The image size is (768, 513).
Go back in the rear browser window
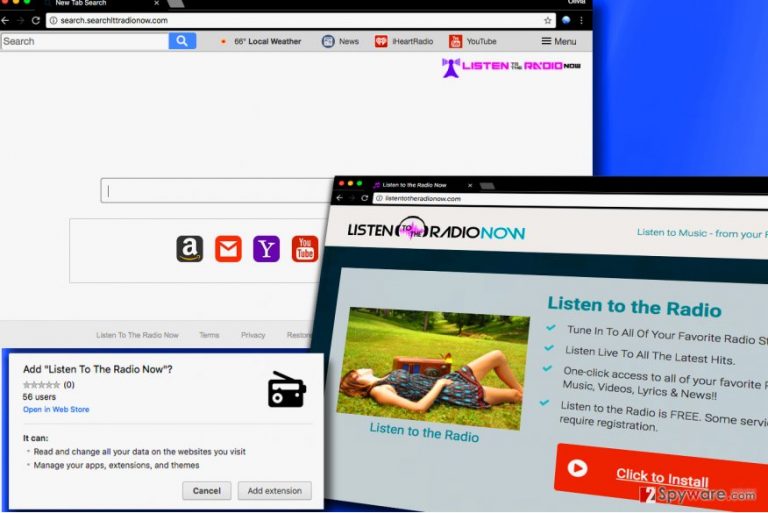(5, 21)
